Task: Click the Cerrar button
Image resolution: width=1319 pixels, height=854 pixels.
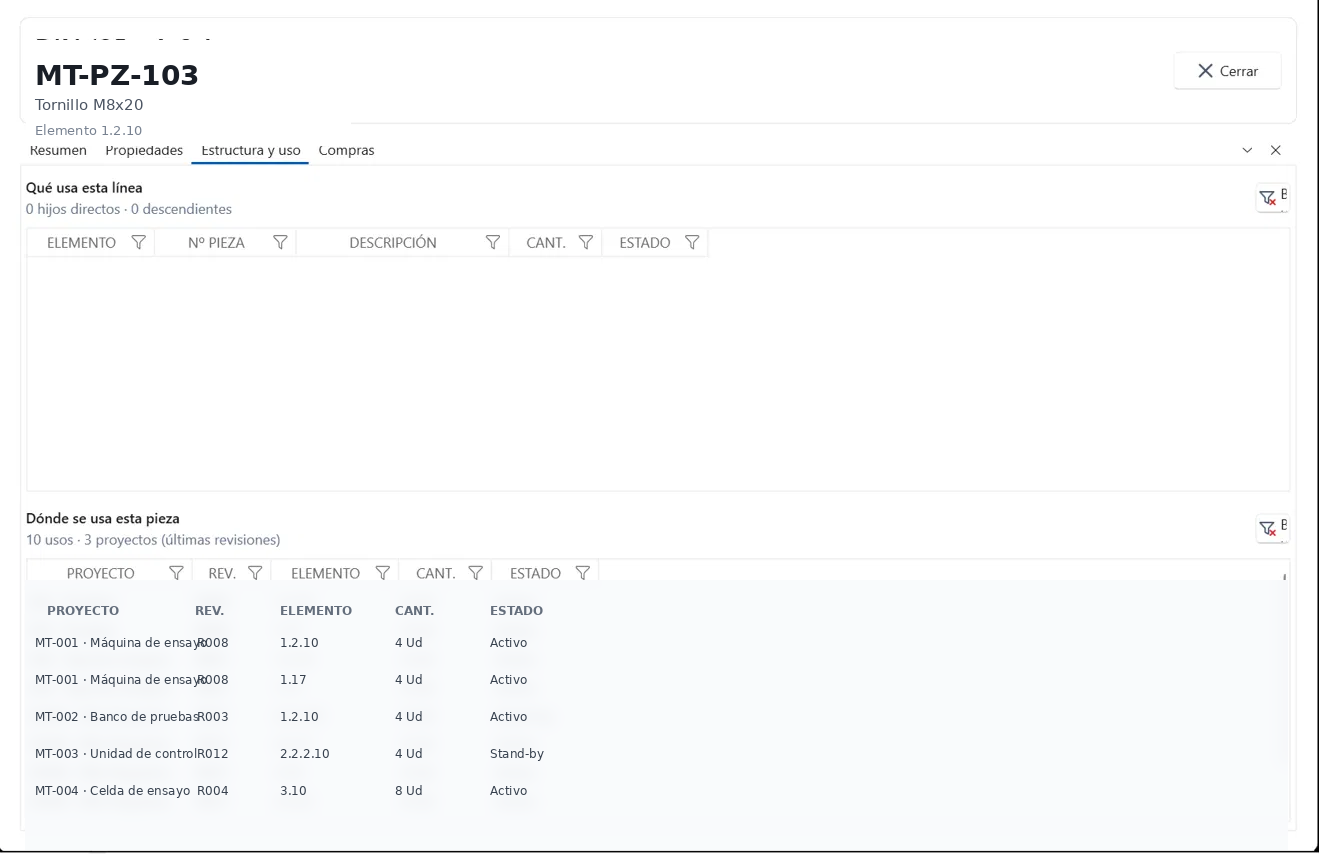Action: tap(1227, 71)
